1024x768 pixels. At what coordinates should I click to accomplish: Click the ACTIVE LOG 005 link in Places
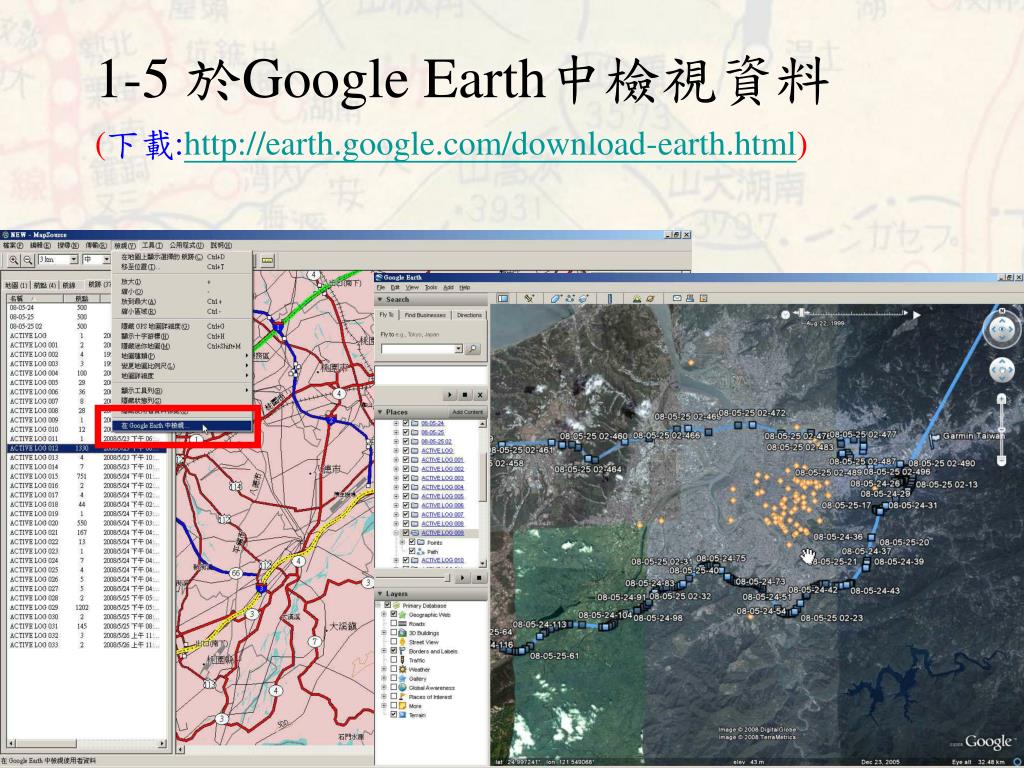(442, 496)
